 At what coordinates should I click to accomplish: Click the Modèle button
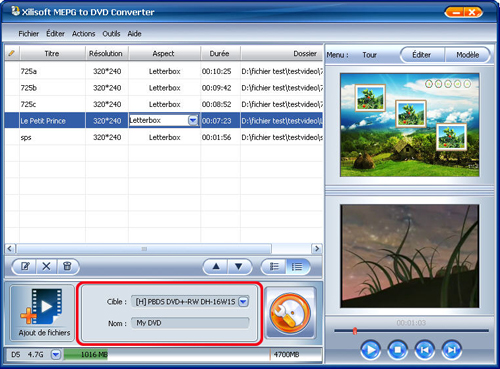point(467,55)
